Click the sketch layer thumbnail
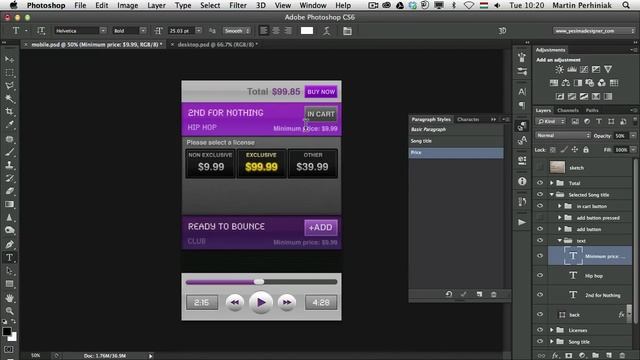This screenshot has width=640, height=360. [x=557, y=167]
